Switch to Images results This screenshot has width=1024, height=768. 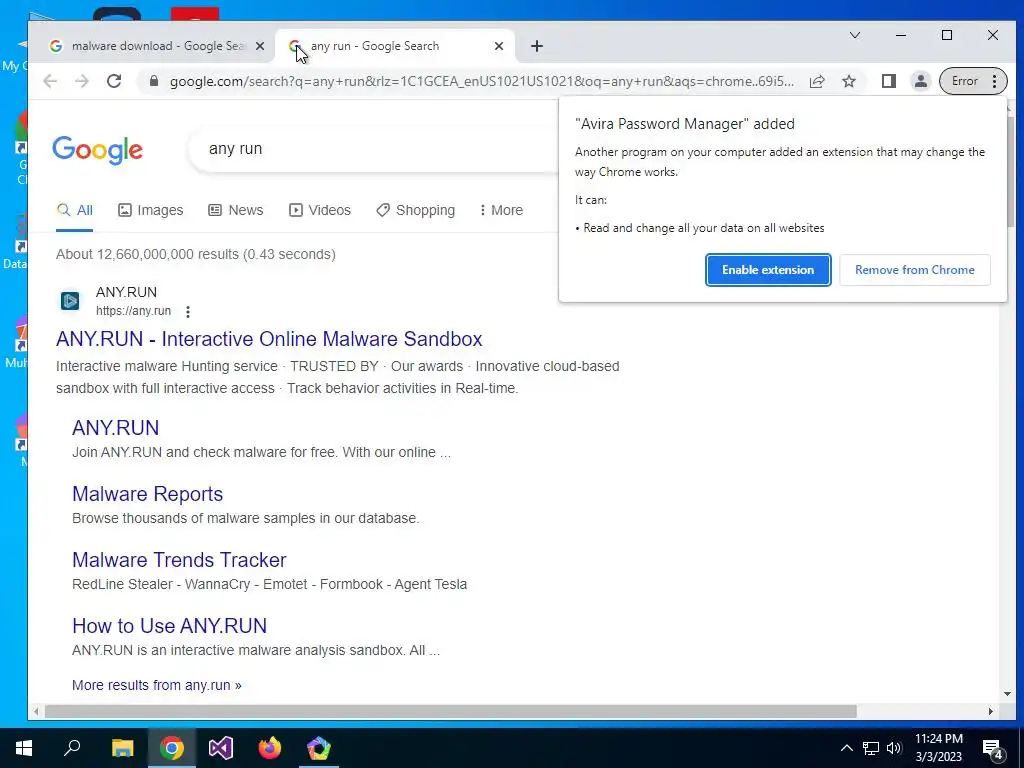[x=150, y=210]
